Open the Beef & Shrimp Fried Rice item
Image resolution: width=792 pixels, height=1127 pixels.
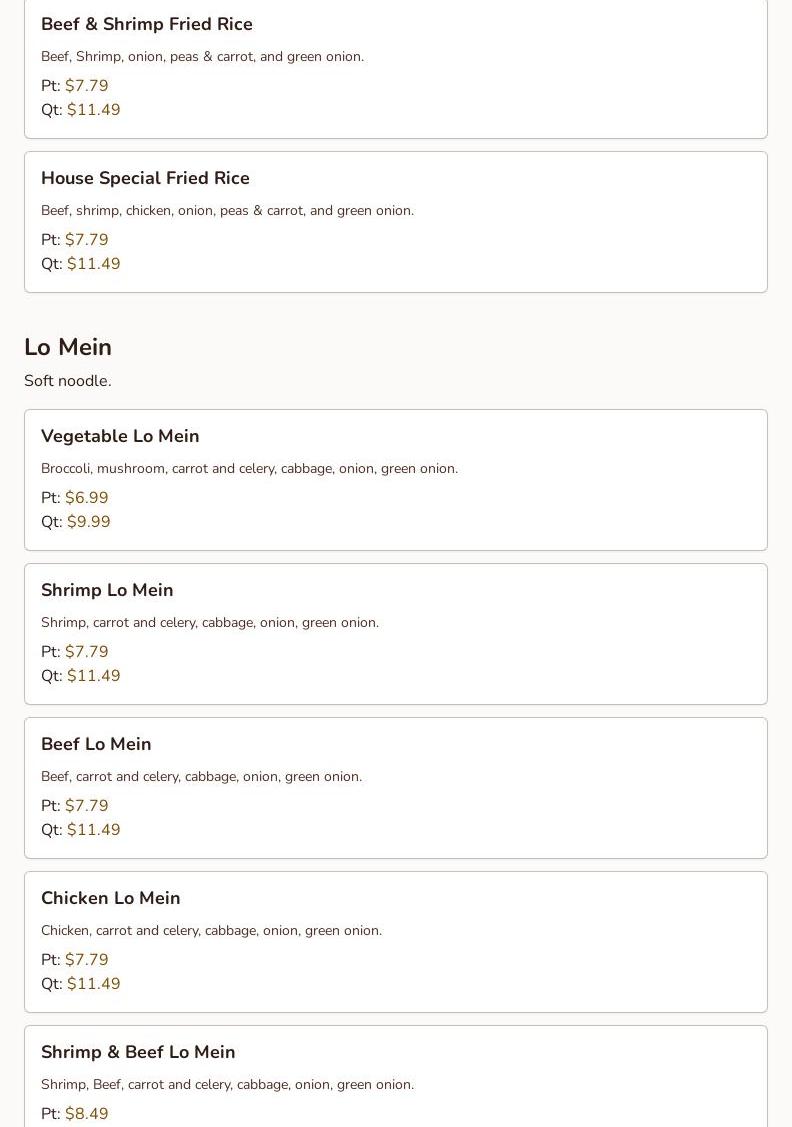[396, 68]
